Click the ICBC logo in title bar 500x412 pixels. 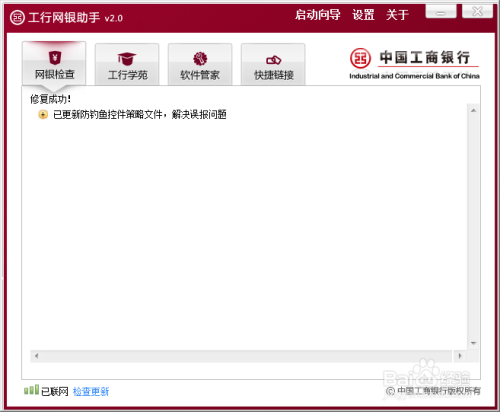(17, 17)
